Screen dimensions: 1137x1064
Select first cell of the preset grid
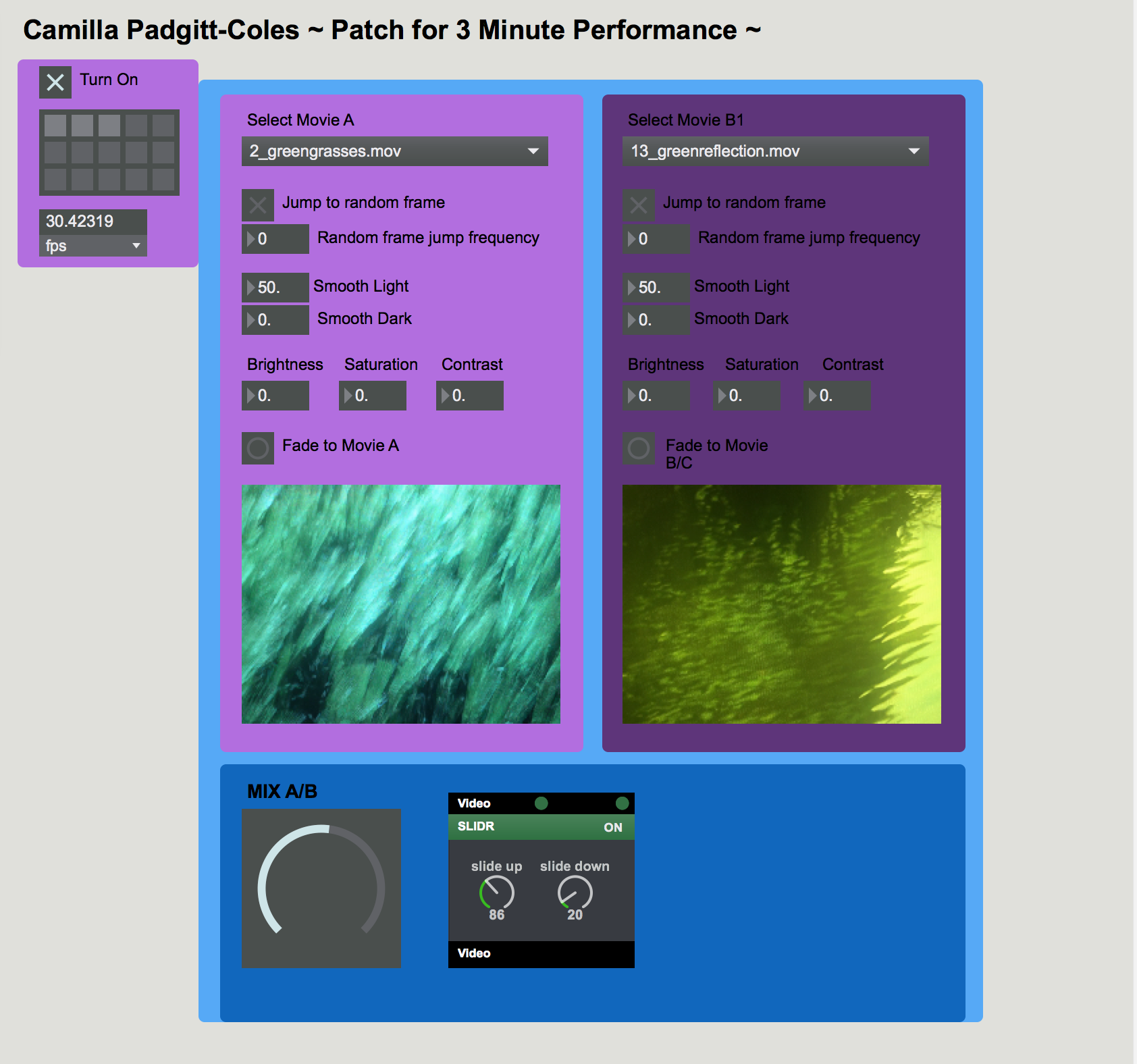click(x=55, y=126)
